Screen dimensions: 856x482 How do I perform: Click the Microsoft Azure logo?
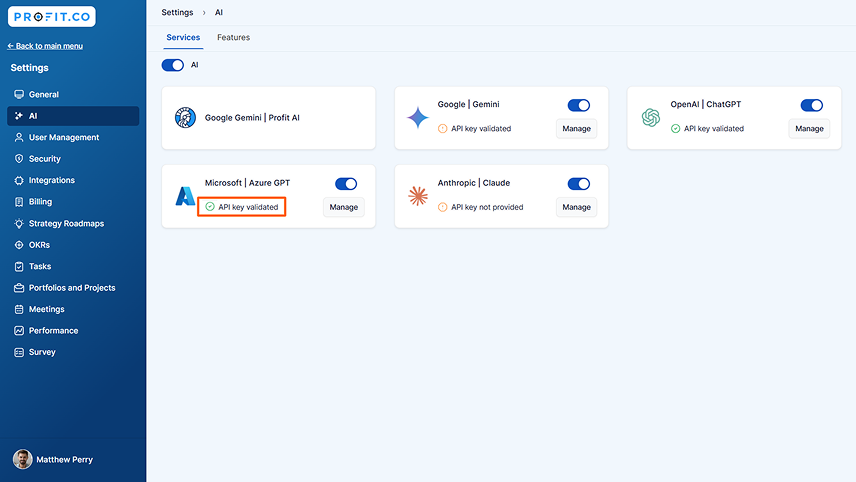[x=185, y=196]
